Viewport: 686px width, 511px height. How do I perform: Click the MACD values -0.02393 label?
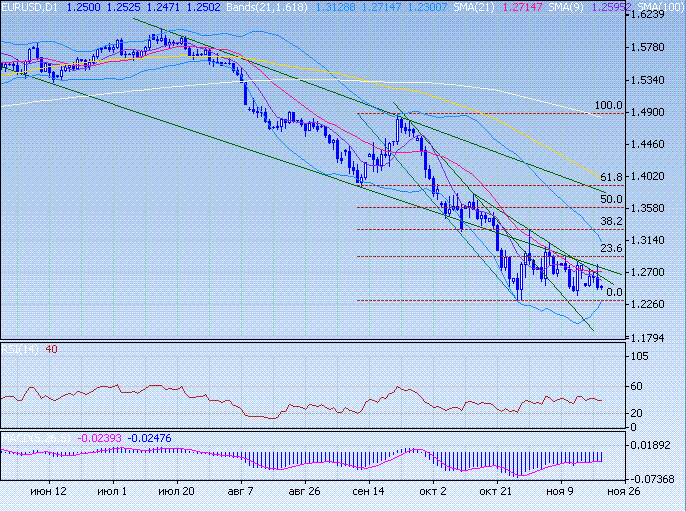[99, 437]
